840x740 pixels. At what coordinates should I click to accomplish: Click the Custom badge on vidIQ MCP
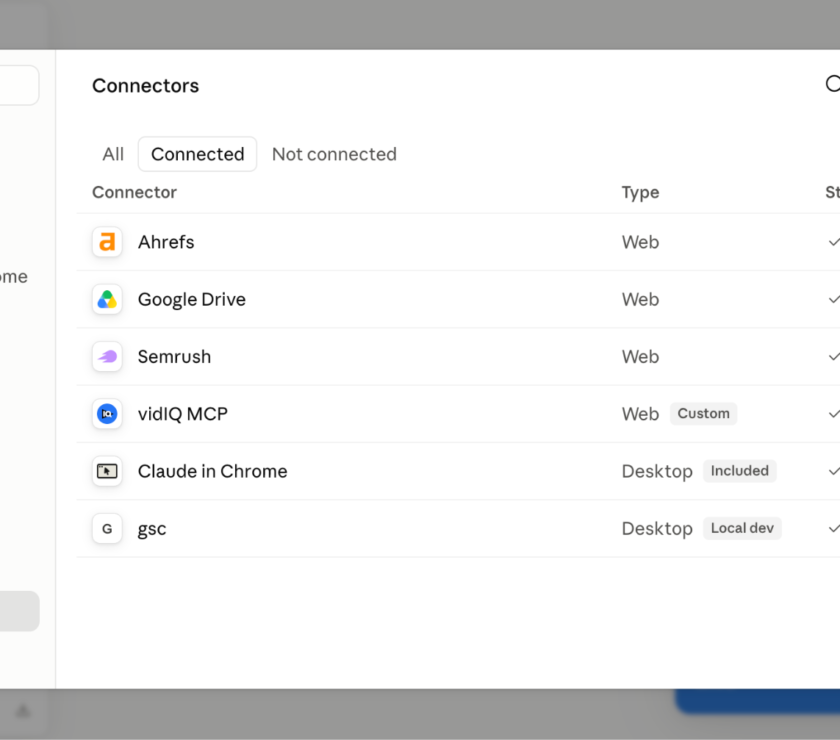[x=703, y=414]
